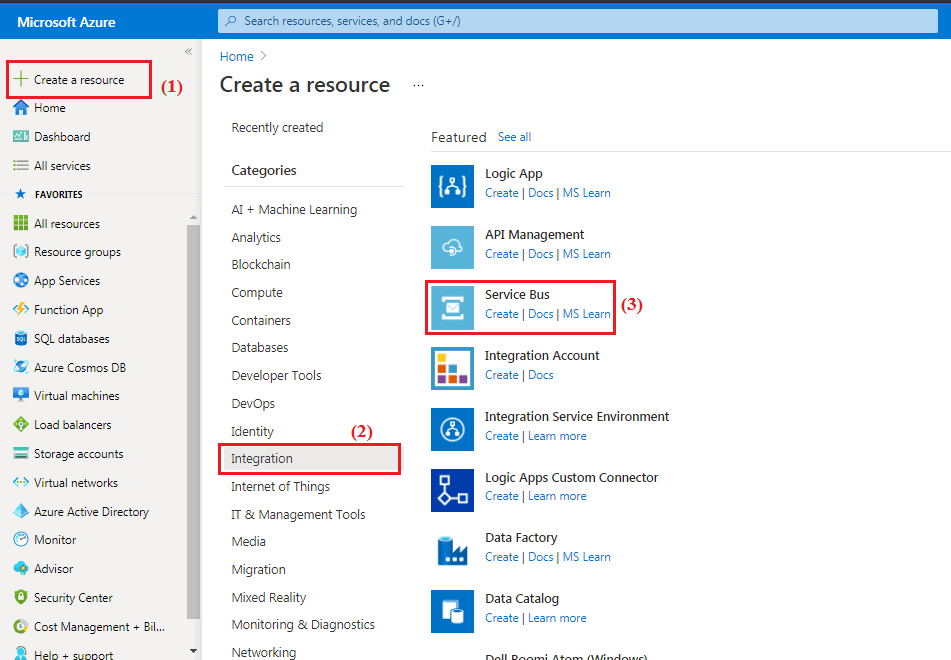Open Create link under Service Bus
The width and height of the screenshot is (951, 660).
point(501,313)
